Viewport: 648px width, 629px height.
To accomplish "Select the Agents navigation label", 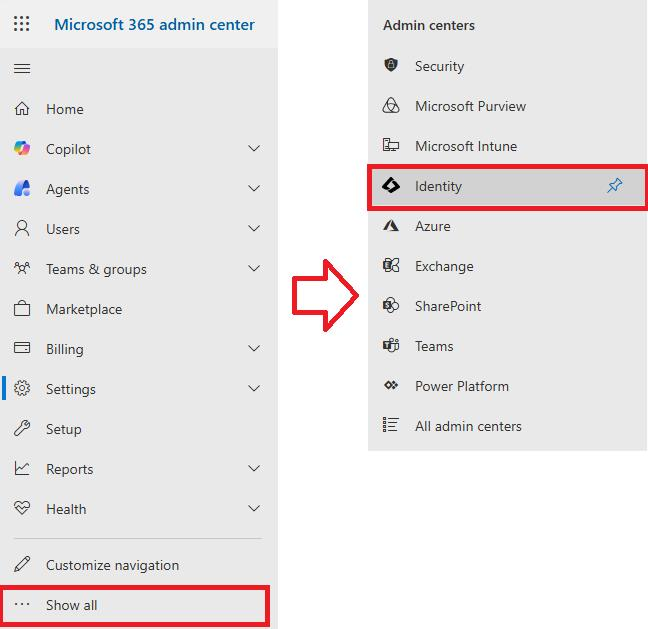I will pos(67,189).
